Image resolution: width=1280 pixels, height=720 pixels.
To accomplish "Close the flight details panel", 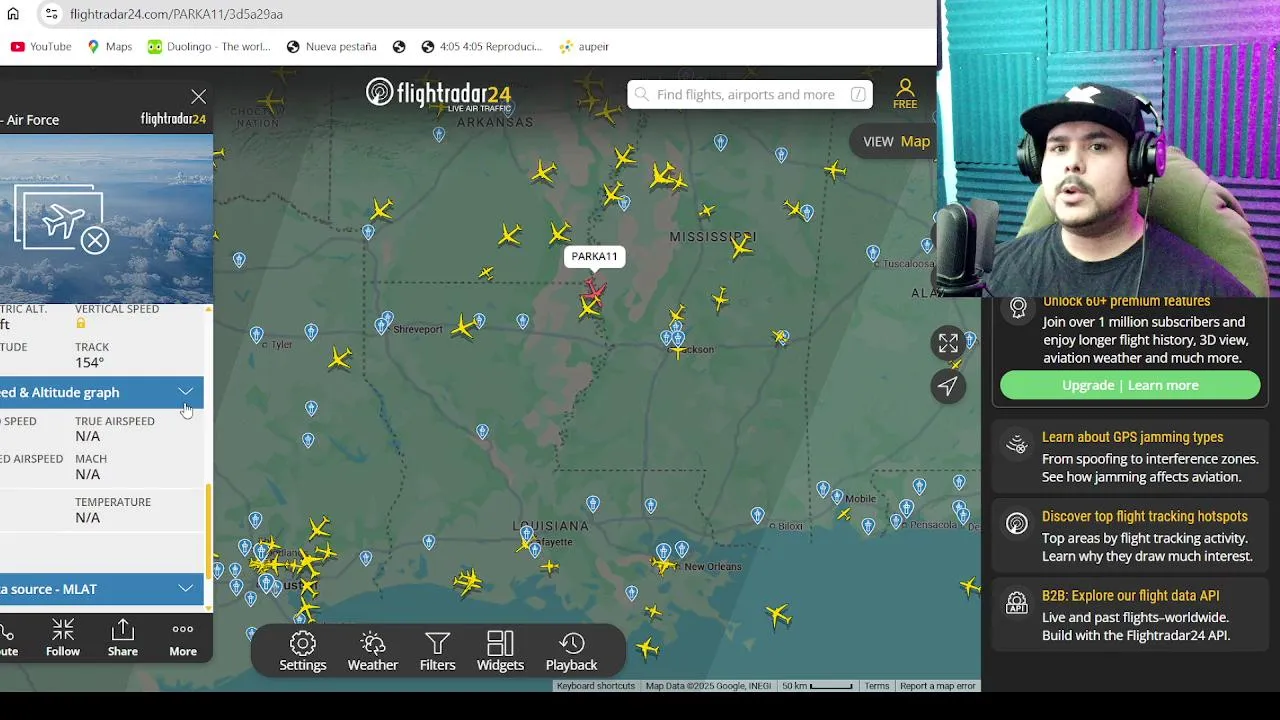I will click(198, 96).
